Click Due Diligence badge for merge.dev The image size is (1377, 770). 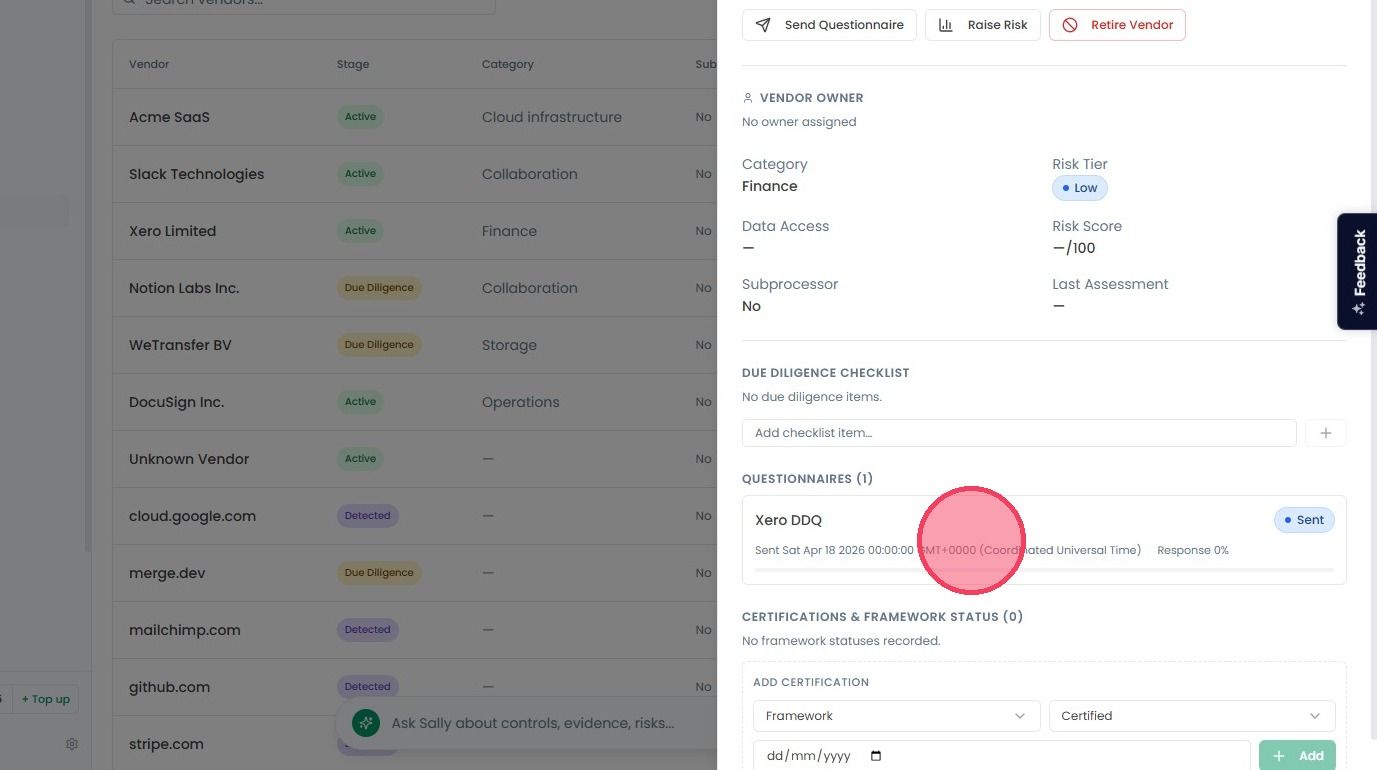379,573
